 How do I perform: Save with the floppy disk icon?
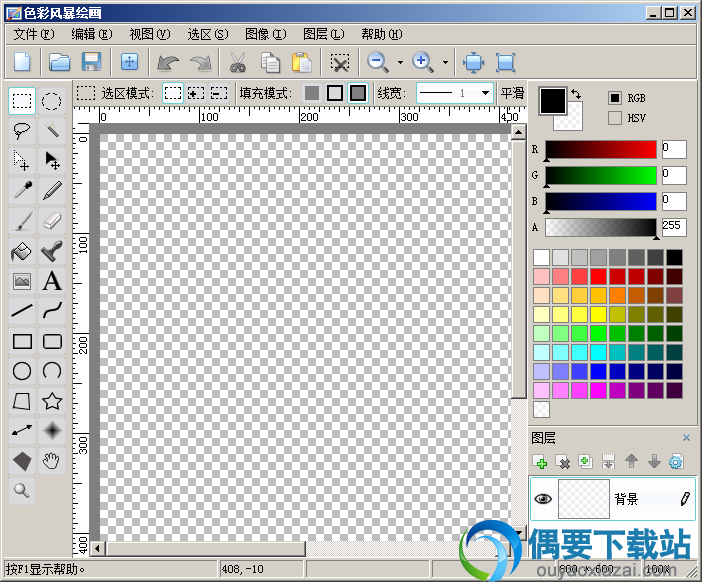coord(91,62)
